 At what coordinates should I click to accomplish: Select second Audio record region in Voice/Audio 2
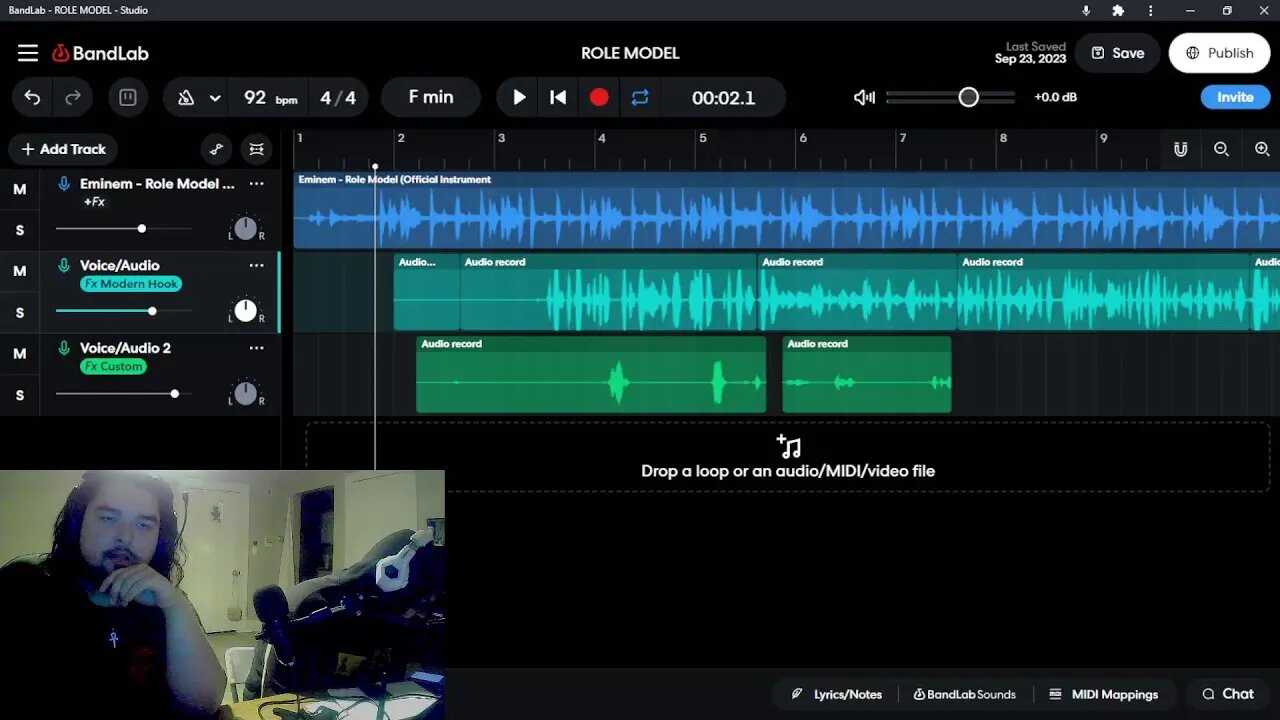click(866, 375)
